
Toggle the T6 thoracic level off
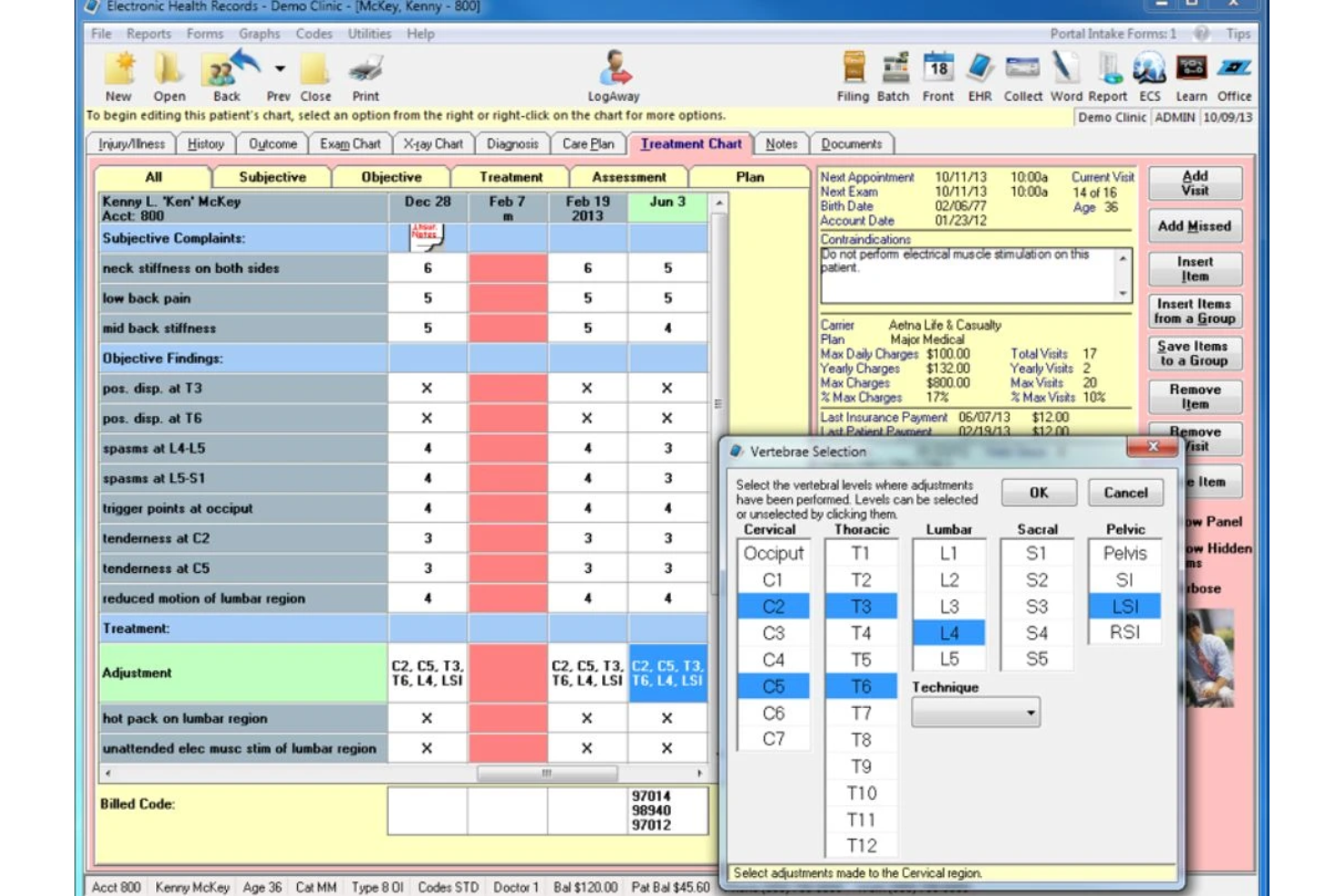point(860,686)
